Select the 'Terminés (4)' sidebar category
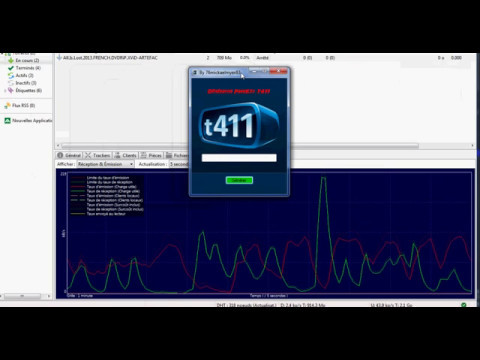480x360 pixels. [28, 68]
